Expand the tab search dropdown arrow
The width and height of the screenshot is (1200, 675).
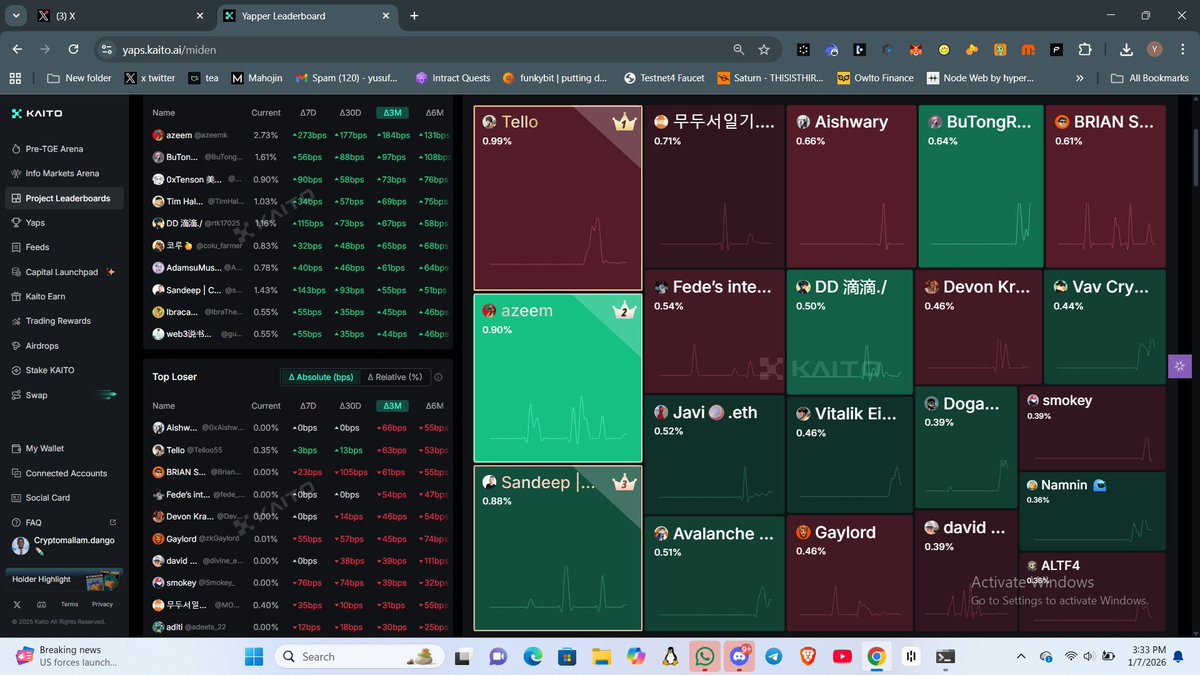[x=14, y=16]
